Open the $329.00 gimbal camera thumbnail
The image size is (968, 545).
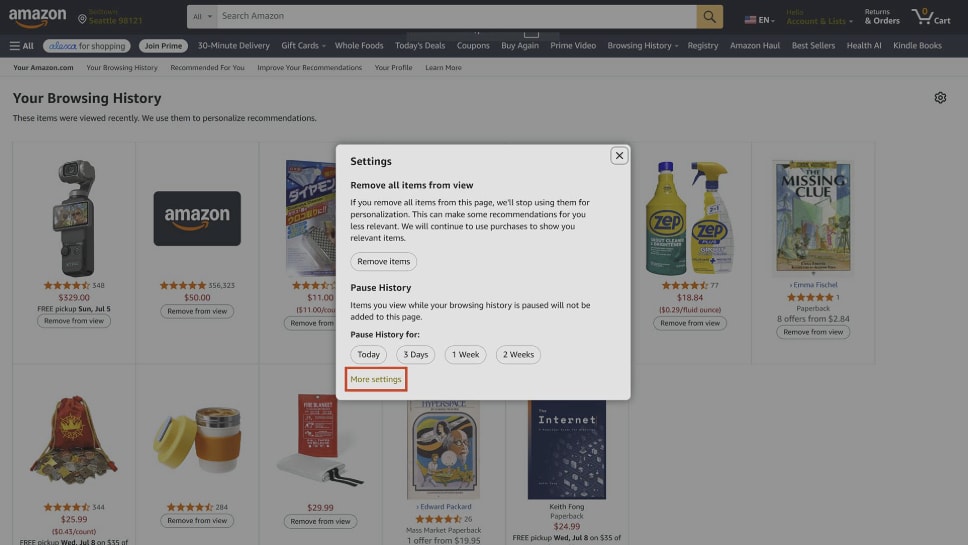pos(73,218)
